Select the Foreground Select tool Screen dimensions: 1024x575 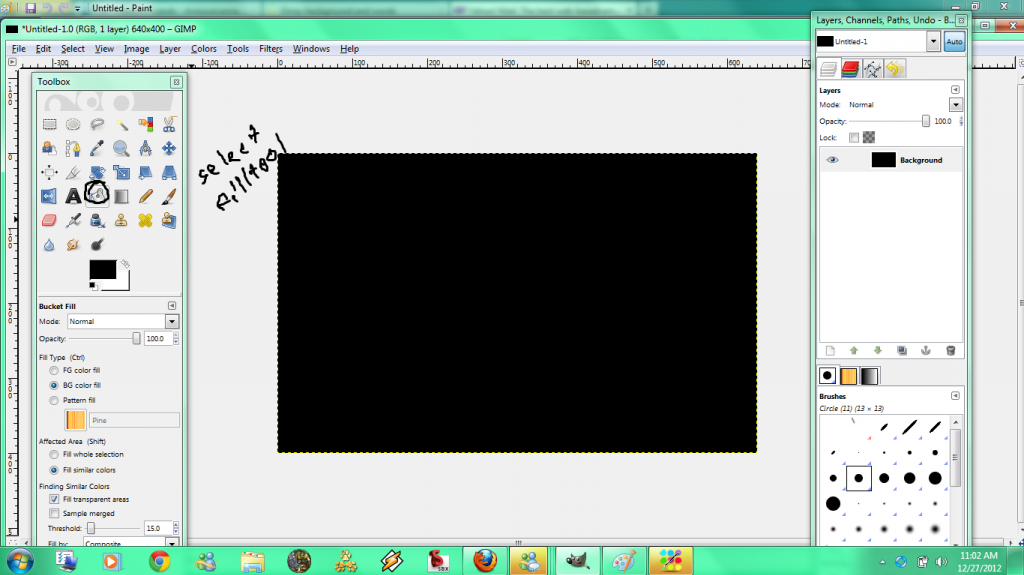pyautogui.click(x=50, y=148)
